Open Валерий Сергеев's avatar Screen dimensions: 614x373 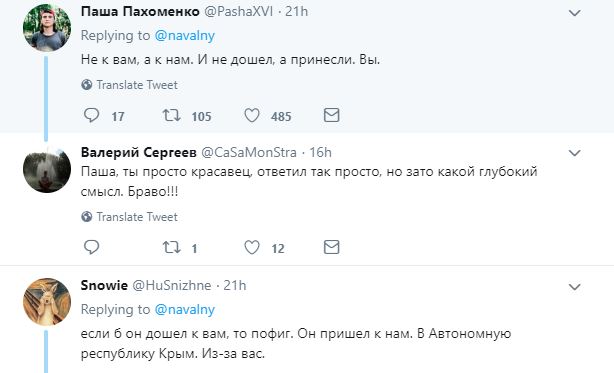pyautogui.click(x=47, y=169)
